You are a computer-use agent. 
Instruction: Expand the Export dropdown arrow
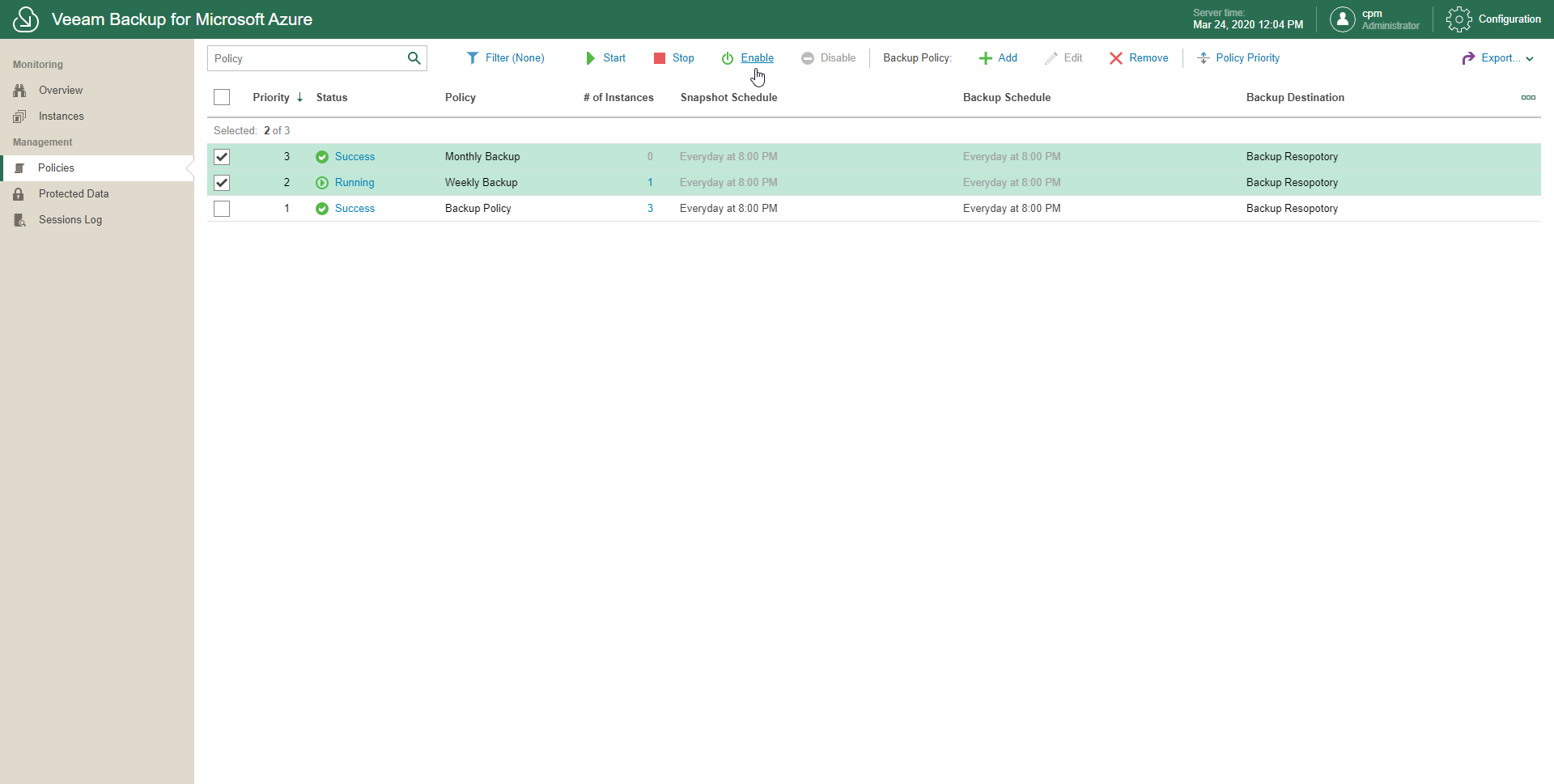(x=1530, y=59)
